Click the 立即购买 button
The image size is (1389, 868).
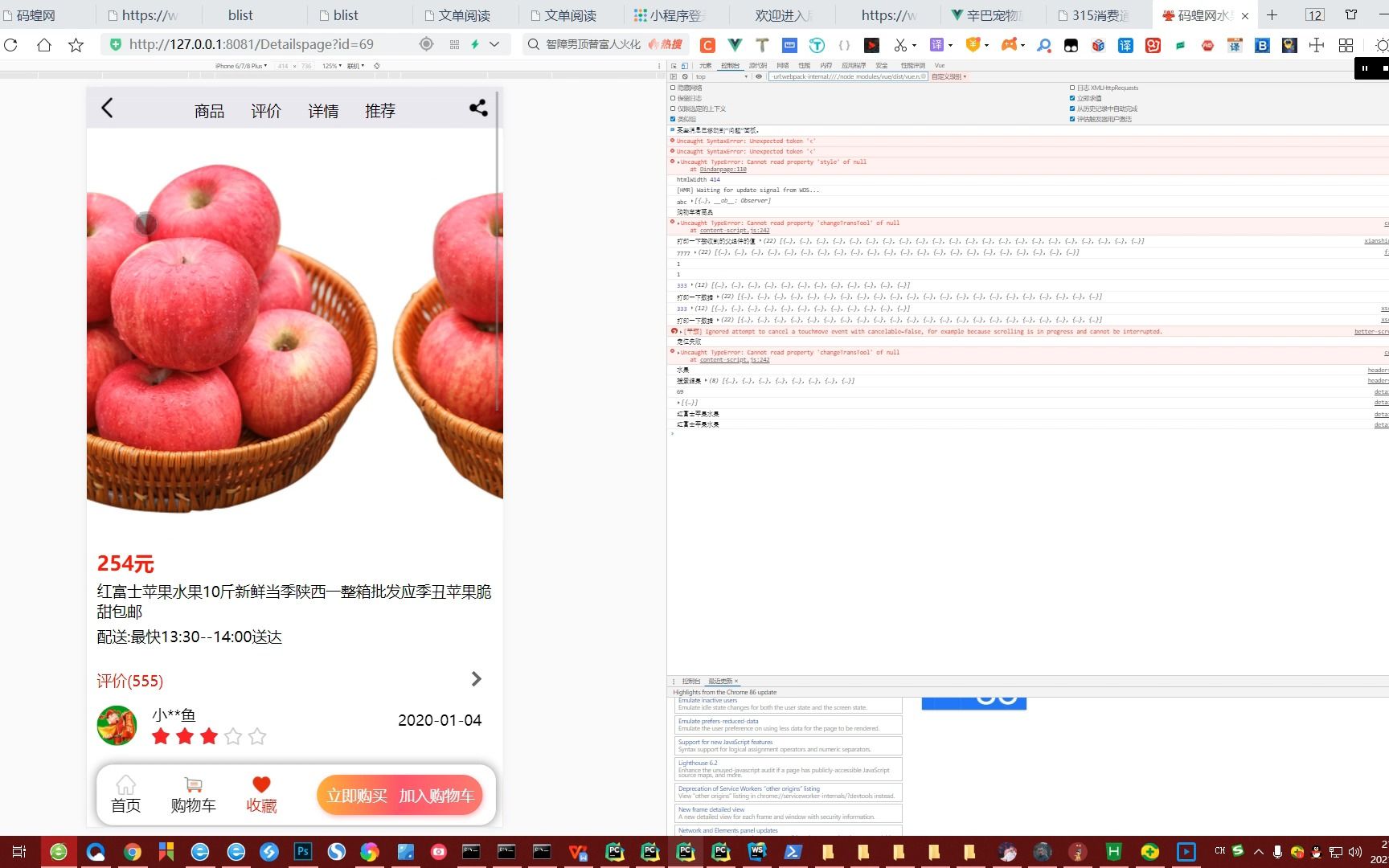(357, 796)
